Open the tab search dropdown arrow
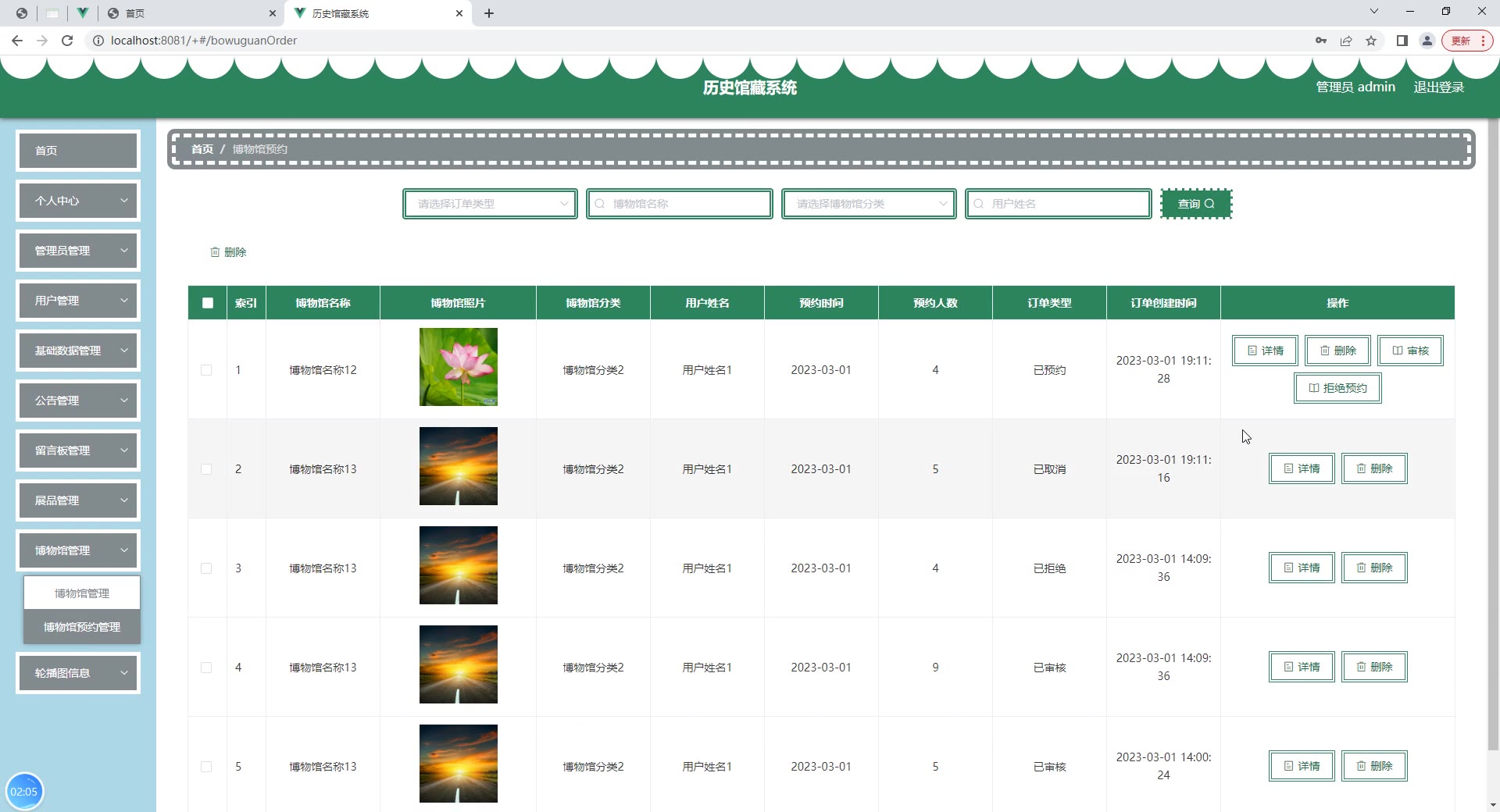Screen dimensions: 1500x812 (x=1374, y=12)
